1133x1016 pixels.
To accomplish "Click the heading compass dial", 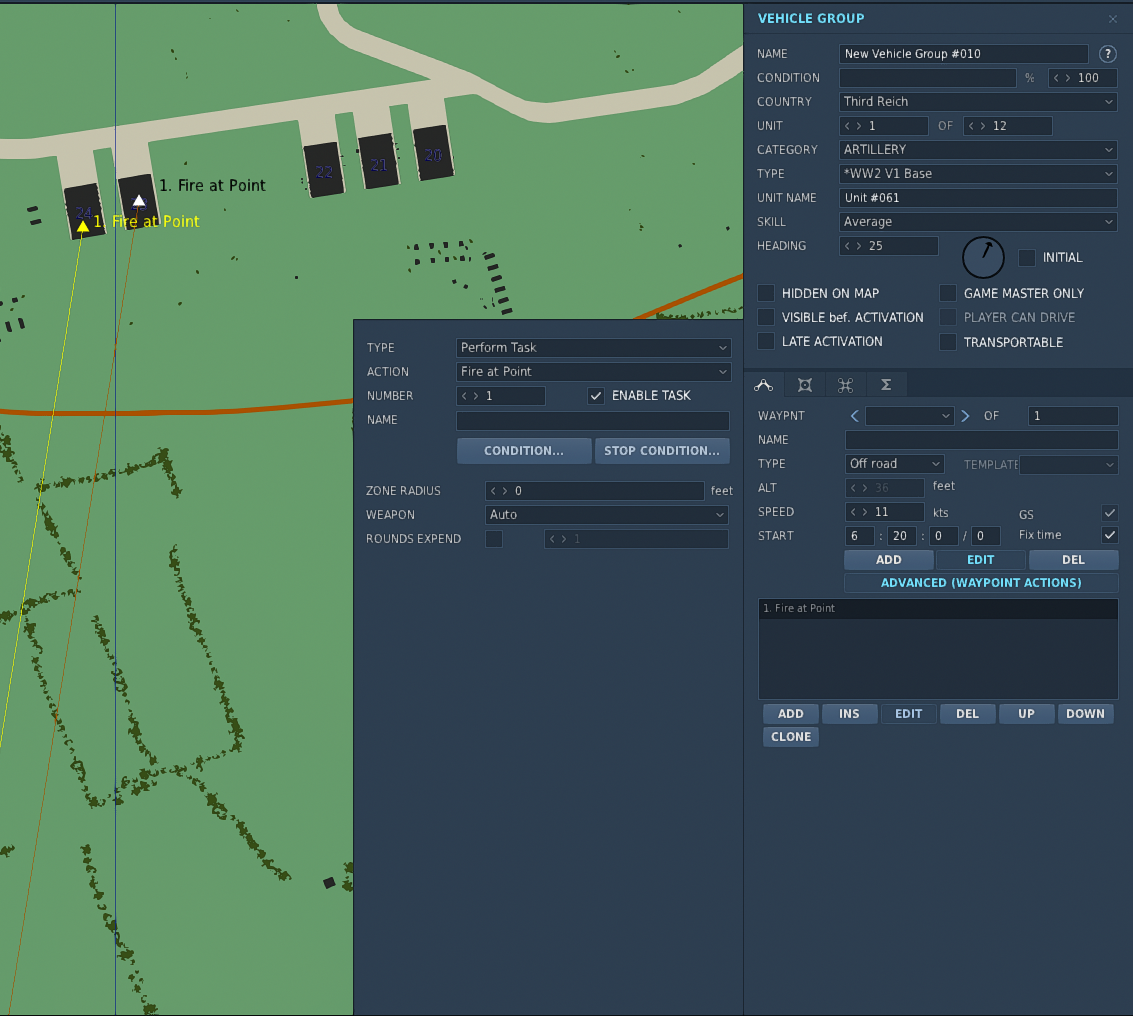I will [x=983, y=257].
